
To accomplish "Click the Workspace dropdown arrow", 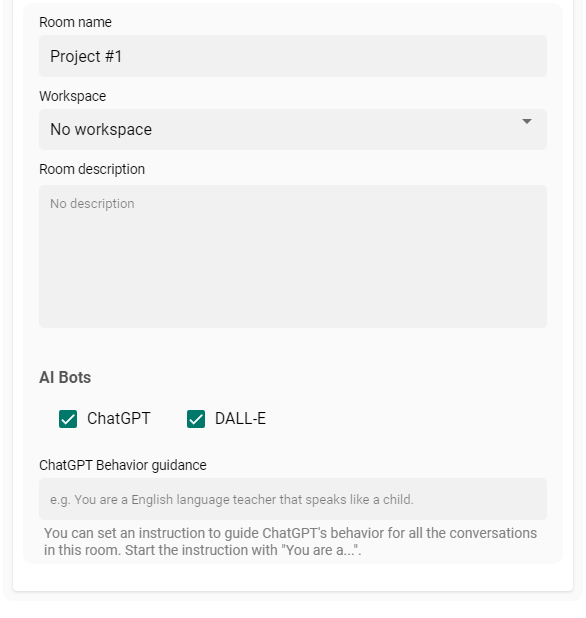I will 526,121.
